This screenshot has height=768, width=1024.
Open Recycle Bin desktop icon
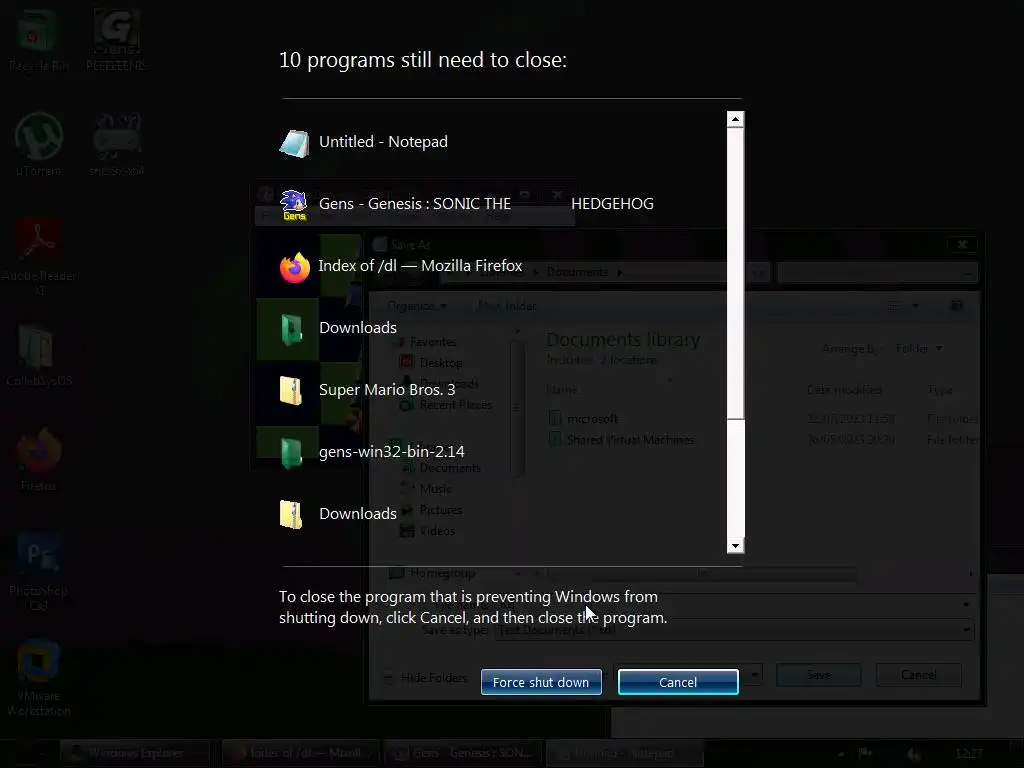coord(39,40)
